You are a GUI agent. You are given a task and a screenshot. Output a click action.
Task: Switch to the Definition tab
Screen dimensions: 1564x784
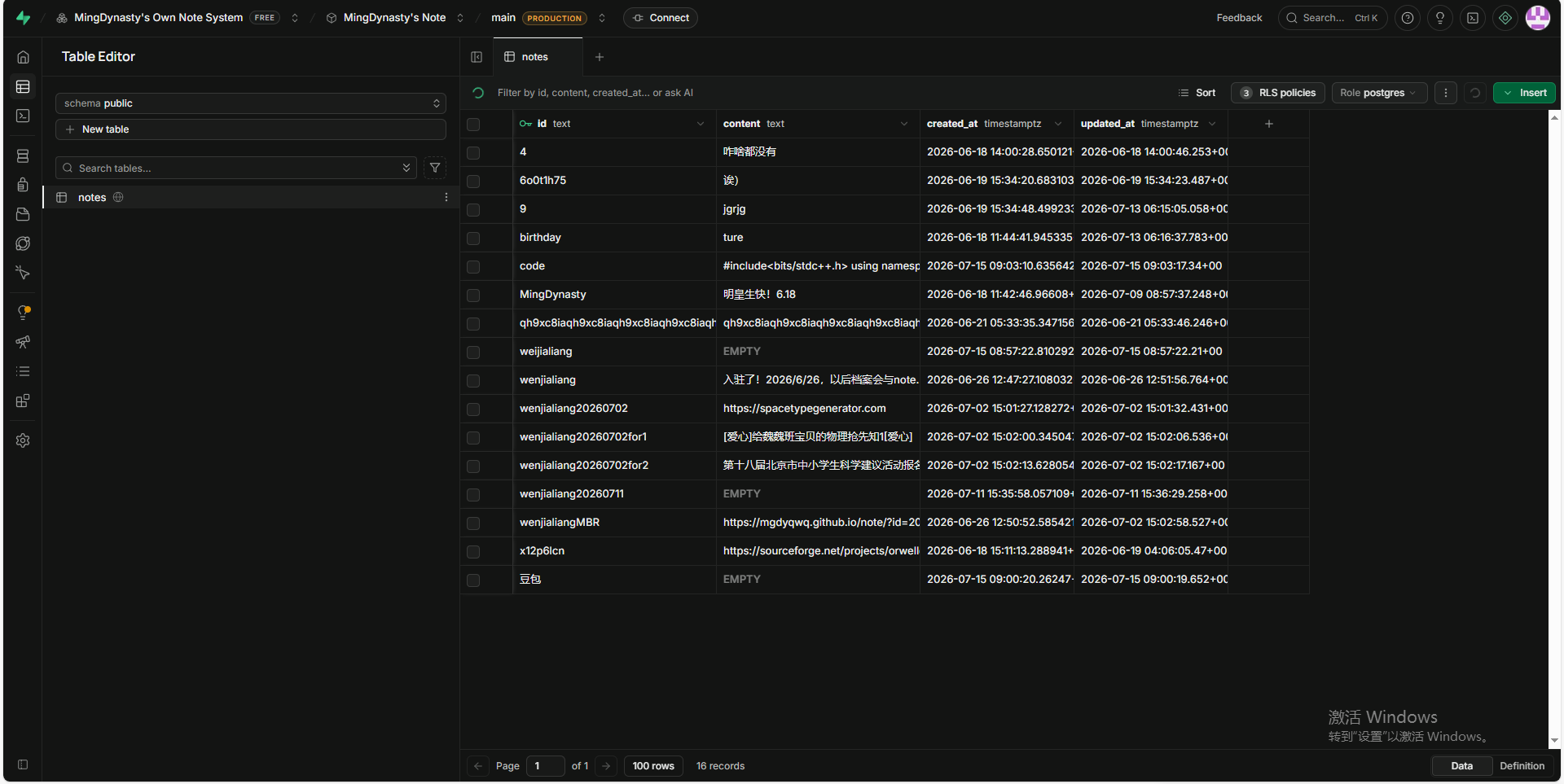coord(1522,766)
